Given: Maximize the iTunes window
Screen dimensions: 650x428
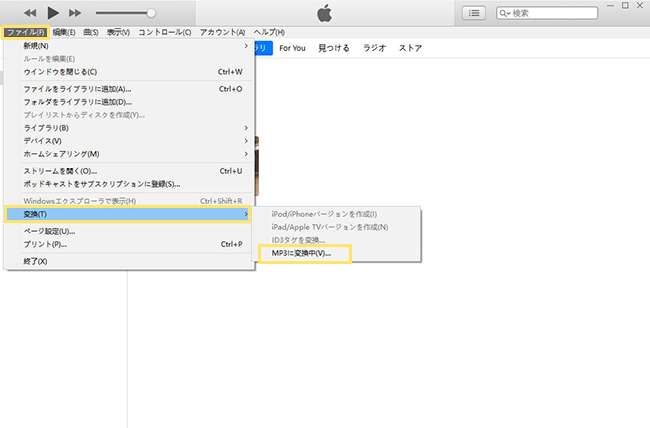Looking at the screenshot, I should click(x=625, y=5).
